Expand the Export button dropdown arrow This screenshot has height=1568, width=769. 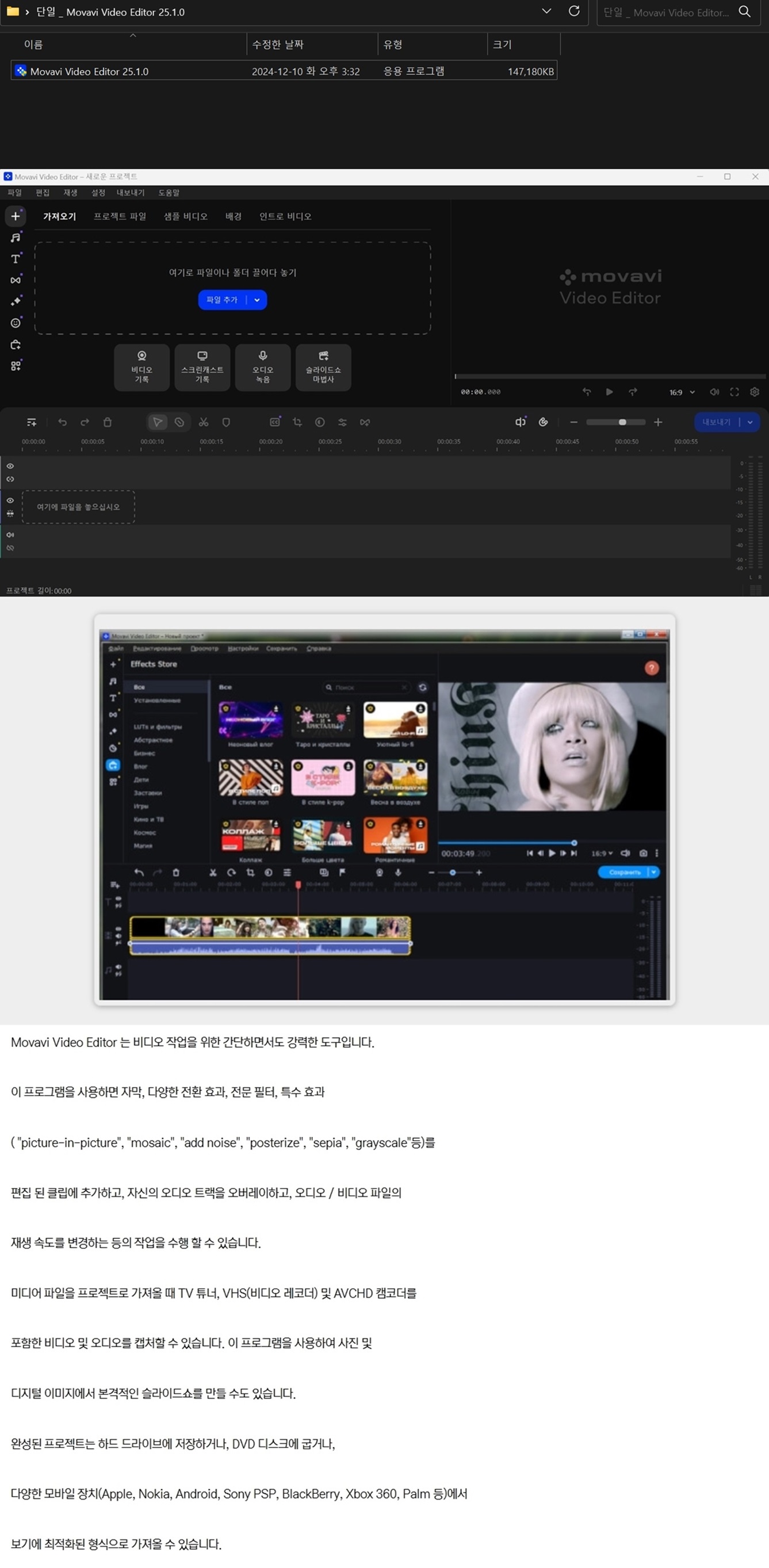click(750, 422)
